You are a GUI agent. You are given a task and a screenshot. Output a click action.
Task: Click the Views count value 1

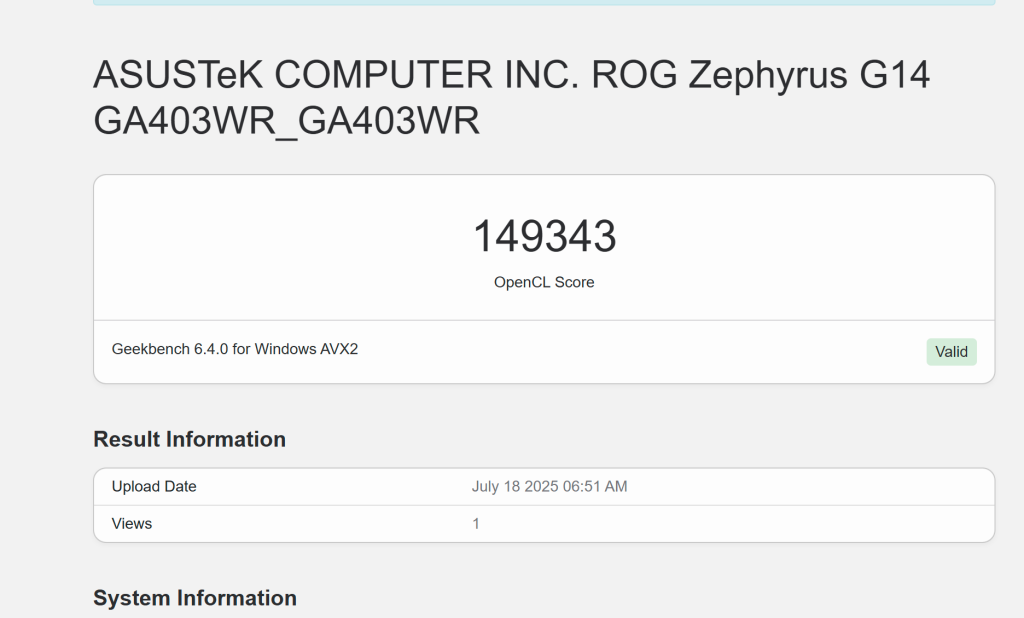tap(476, 523)
